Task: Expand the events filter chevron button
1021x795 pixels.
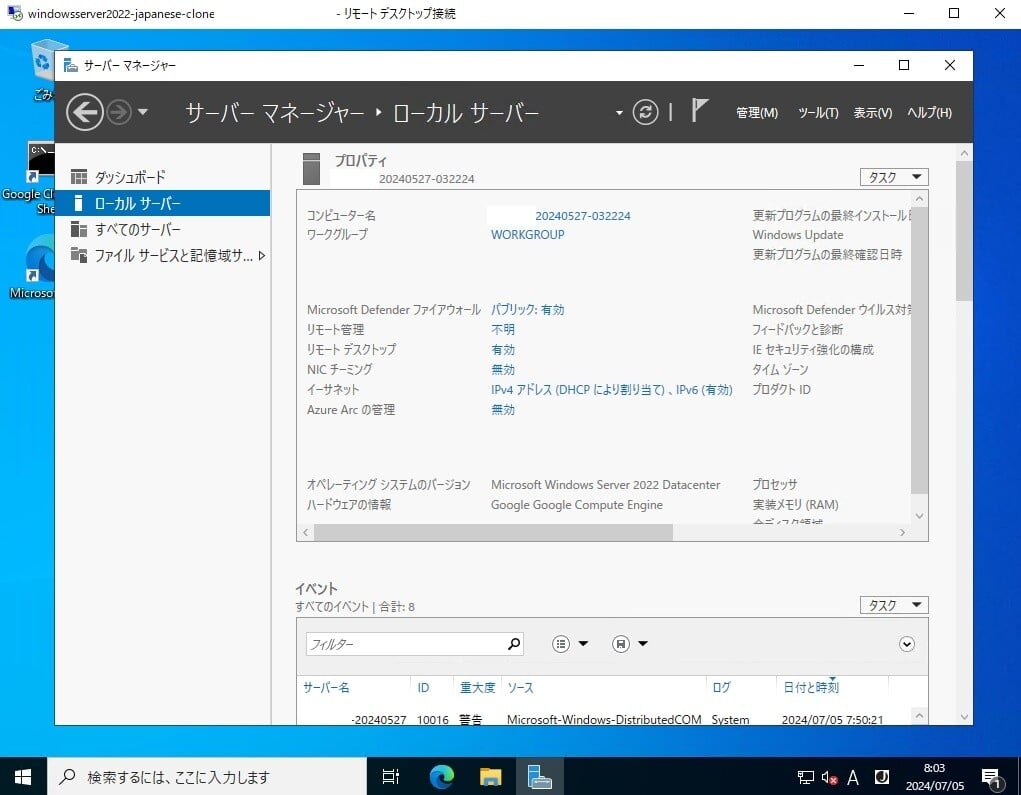Action: tap(906, 644)
